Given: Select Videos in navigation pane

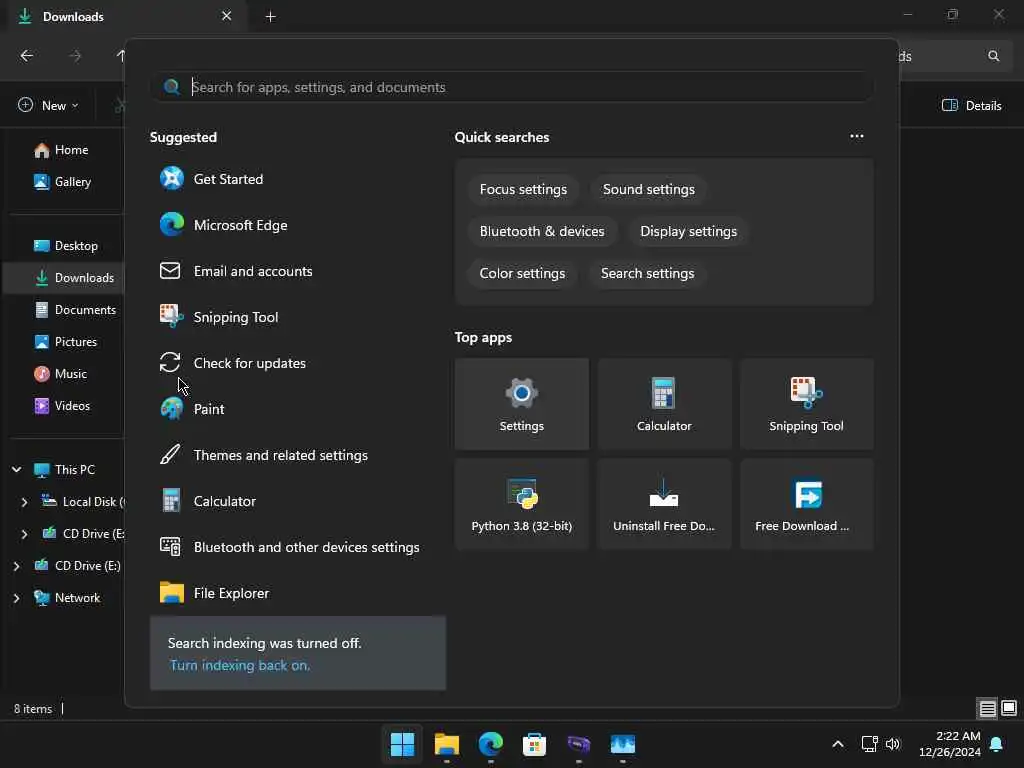Looking at the screenshot, I should [63, 406].
